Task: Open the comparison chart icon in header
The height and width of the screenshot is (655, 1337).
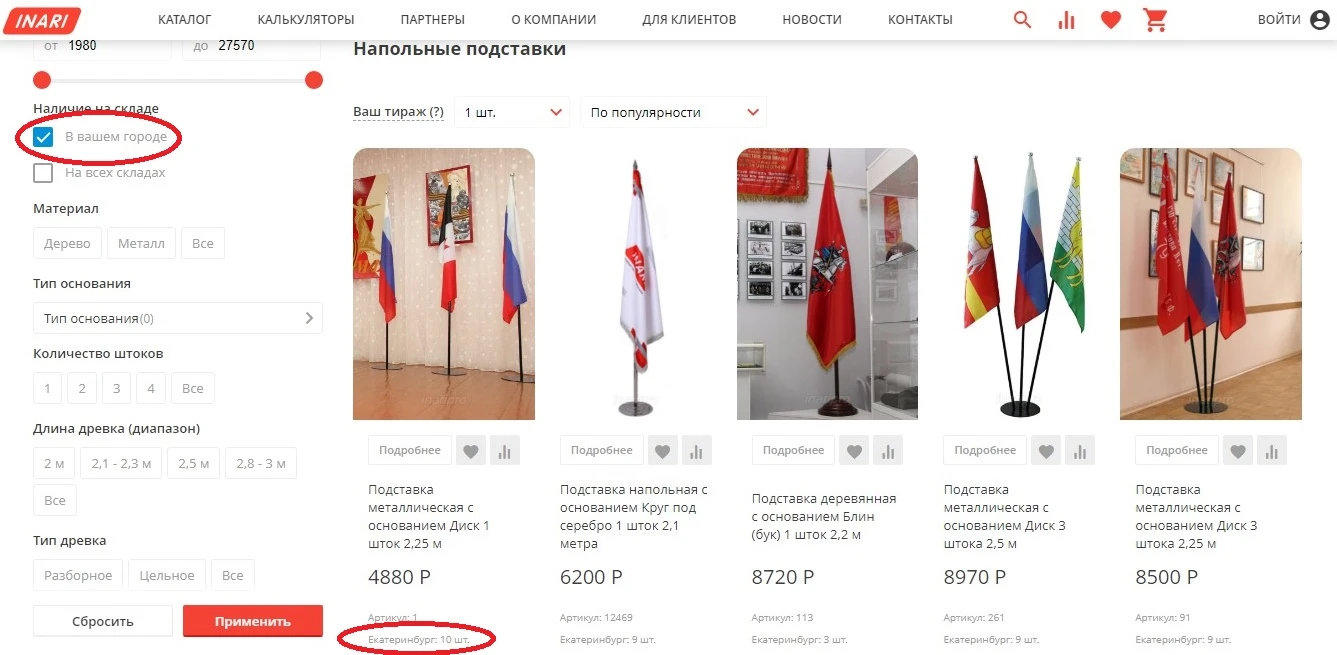Action: coord(1066,19)
